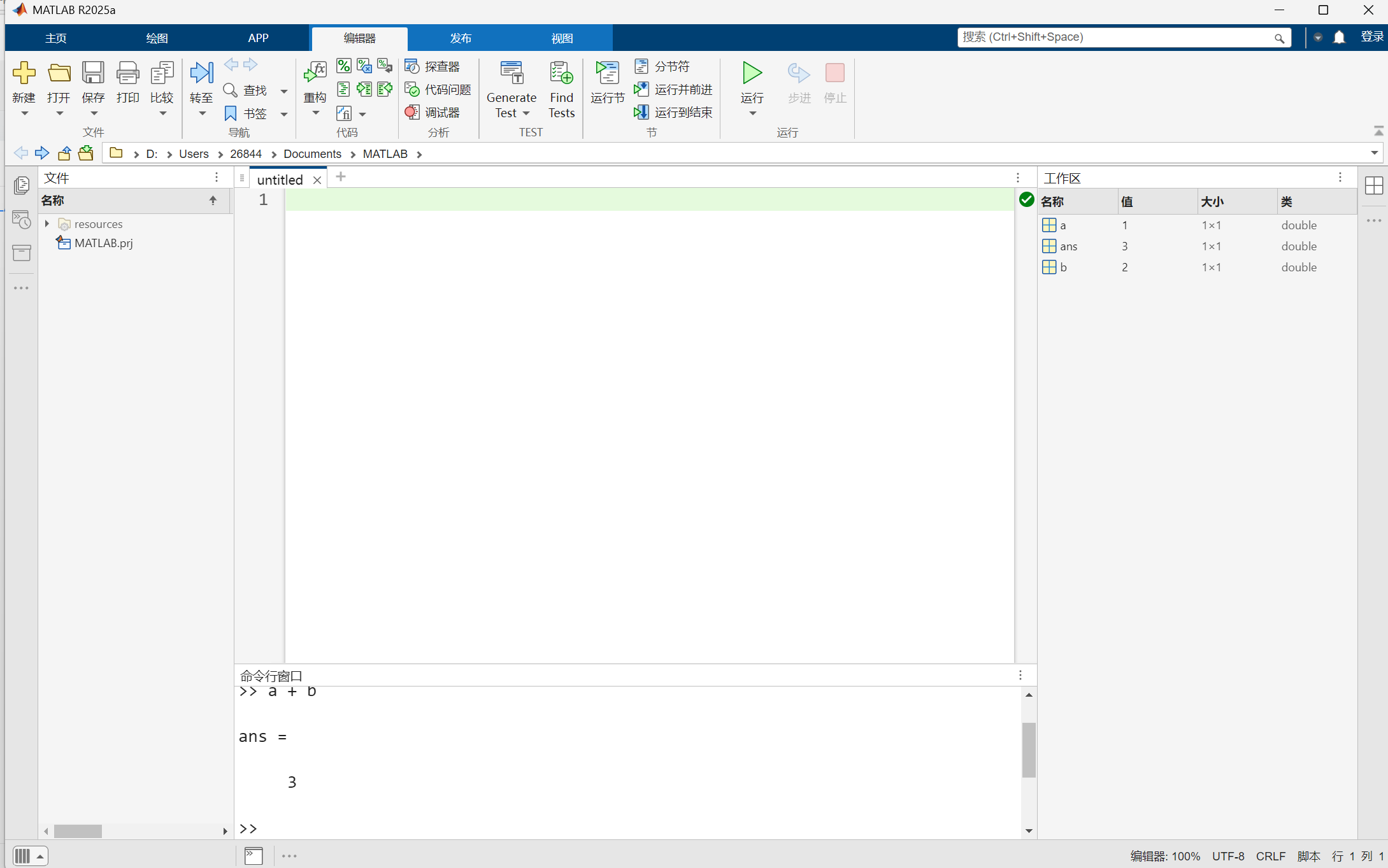Click the Generate Test icon

512,73
